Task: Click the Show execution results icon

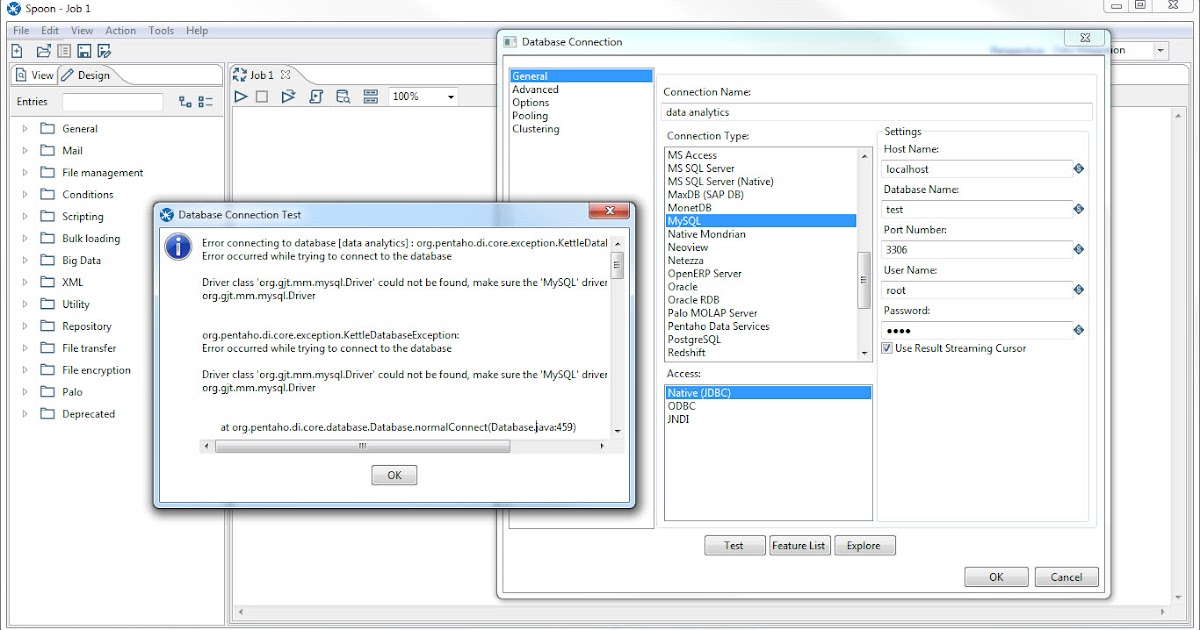Action: coord(371,97)
